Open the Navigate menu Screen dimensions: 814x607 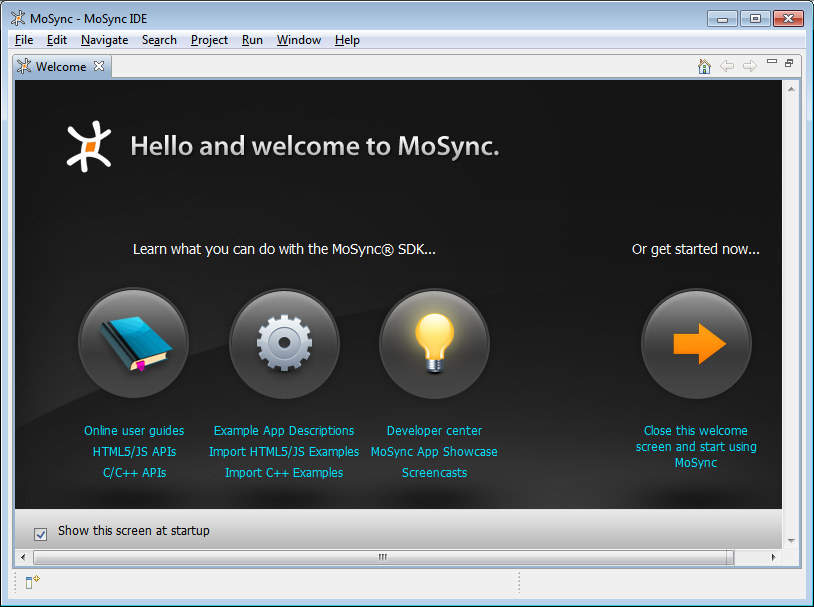pyautogui.click(x=104, y=40)
